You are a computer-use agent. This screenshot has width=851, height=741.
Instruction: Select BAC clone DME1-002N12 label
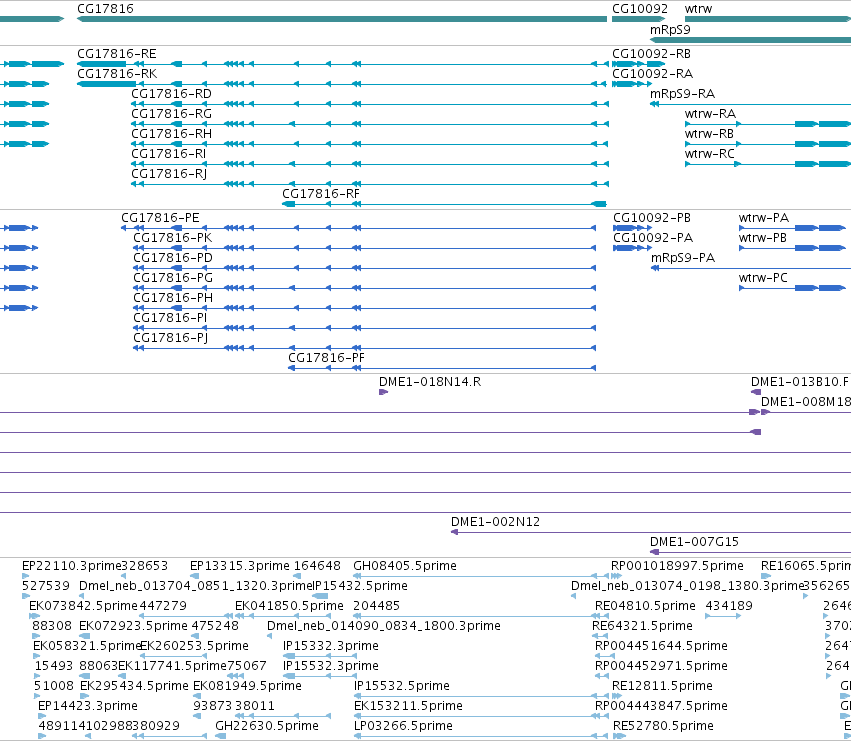tap(496, 522)
